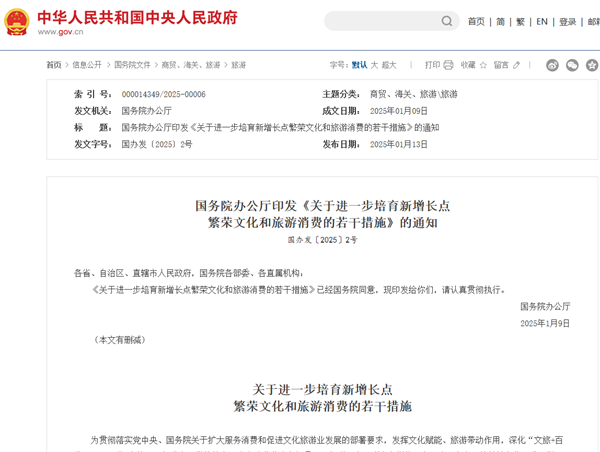Screen dimensions: 600x452
Task: Set font size to 超大
Action: [391, 65]
